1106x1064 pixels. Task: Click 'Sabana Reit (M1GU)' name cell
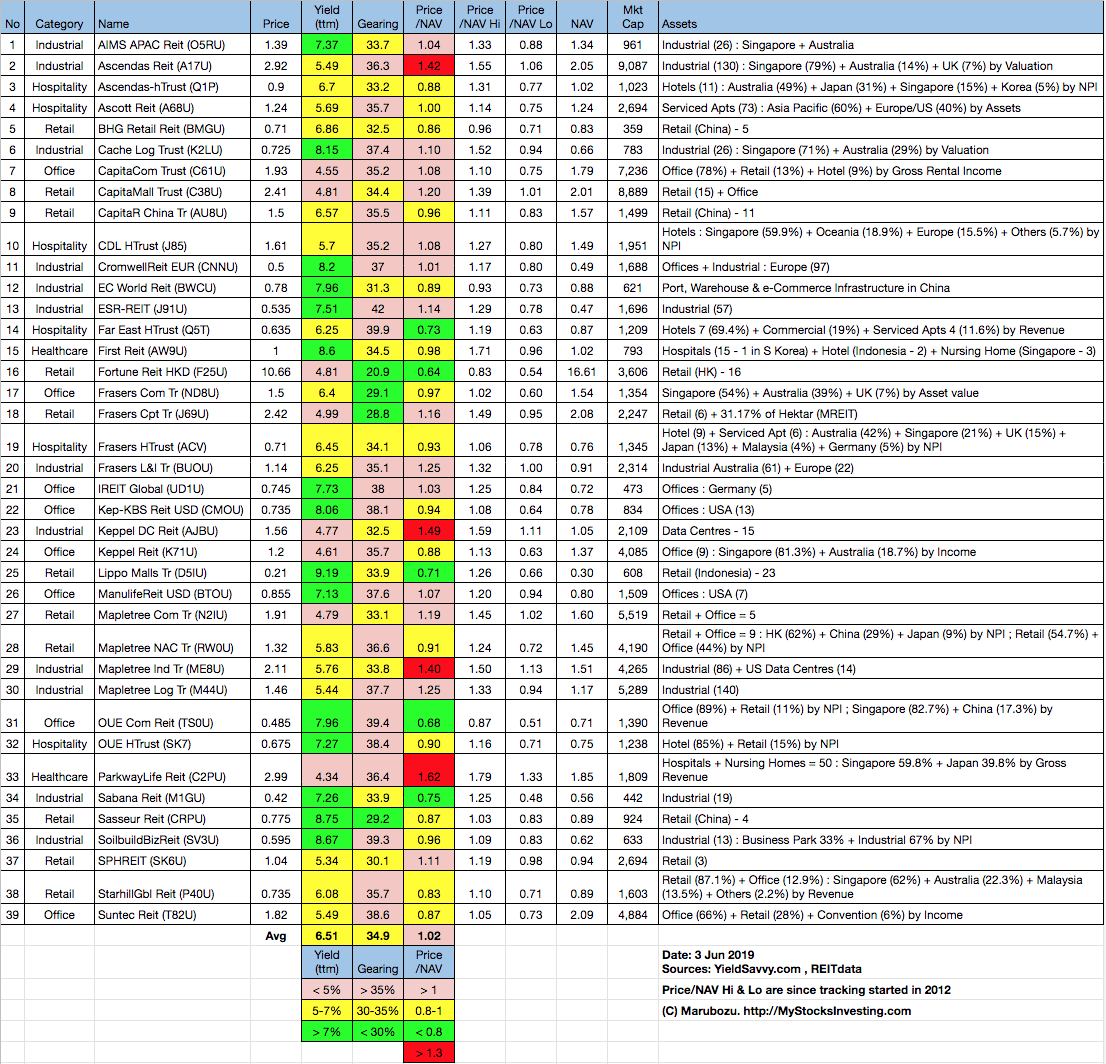tap(172, 798)
